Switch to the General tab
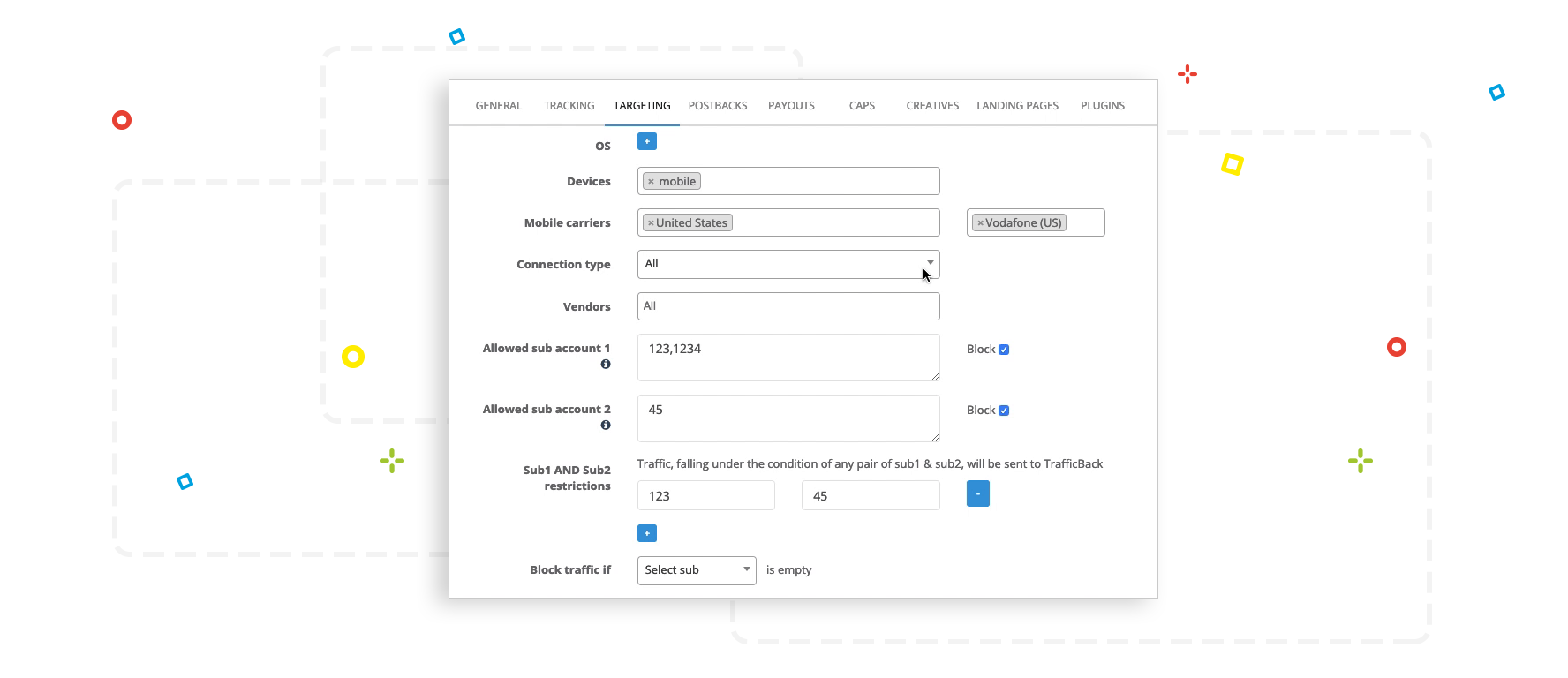 pos(499,106)
